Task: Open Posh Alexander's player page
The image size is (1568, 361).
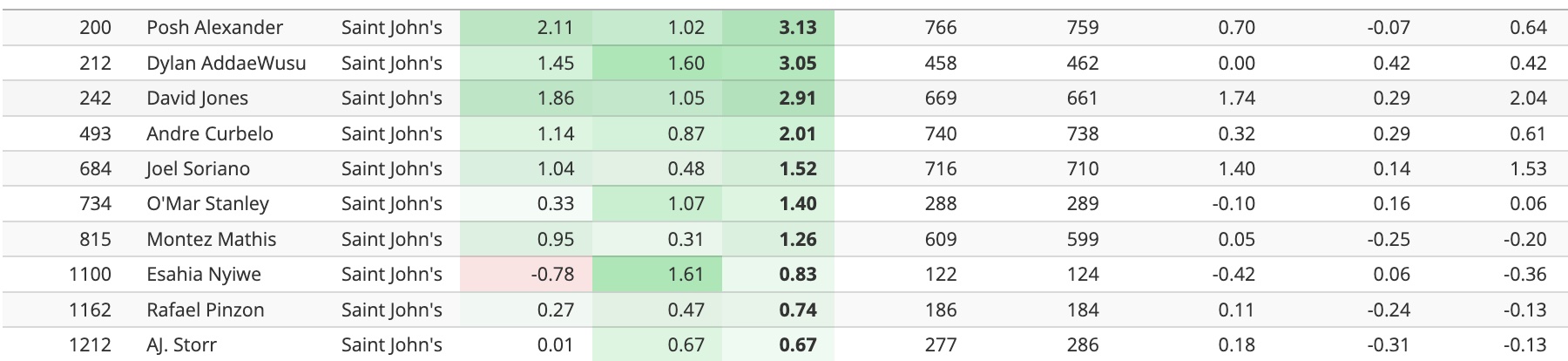Action: coord(214,28)
